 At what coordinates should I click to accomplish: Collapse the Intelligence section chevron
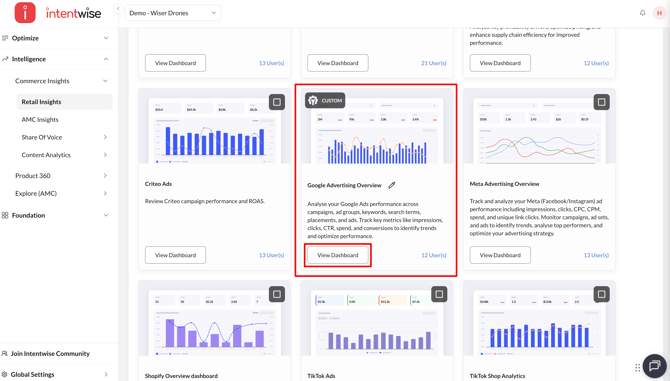106,59
